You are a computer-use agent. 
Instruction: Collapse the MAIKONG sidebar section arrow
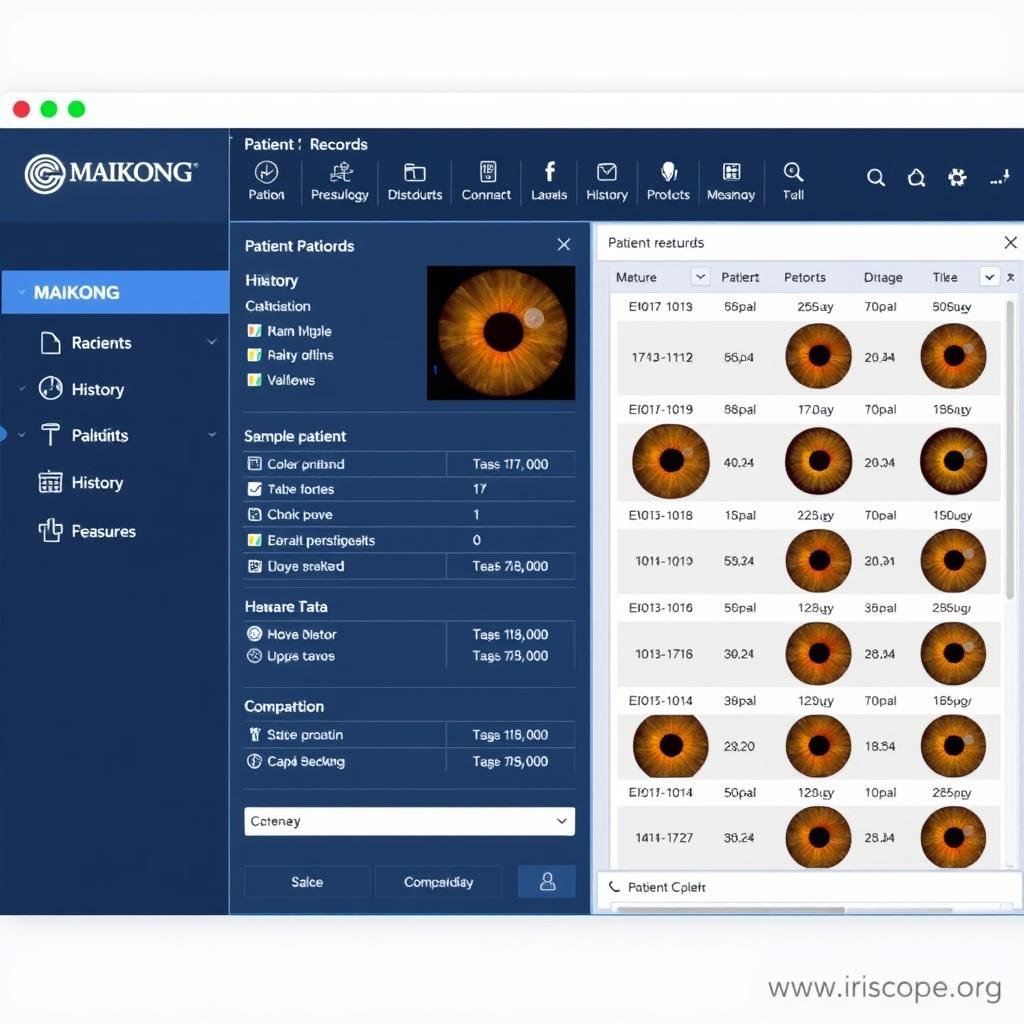[22, 293]
